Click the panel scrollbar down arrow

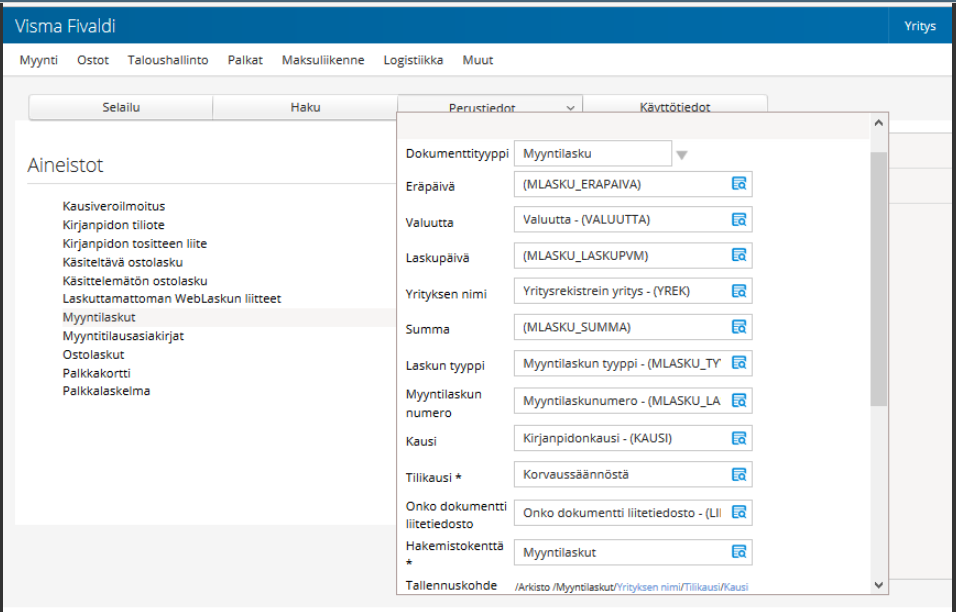(879, 585)
